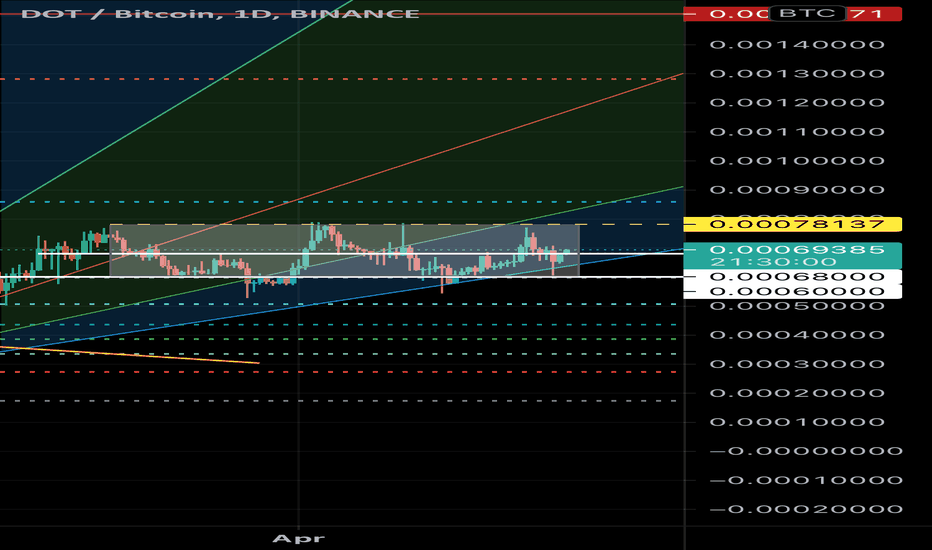Click the 0.00020000 price axis value
Viewport: 932px width, 550px height.
pyautogui.click(x=797, y=394)
